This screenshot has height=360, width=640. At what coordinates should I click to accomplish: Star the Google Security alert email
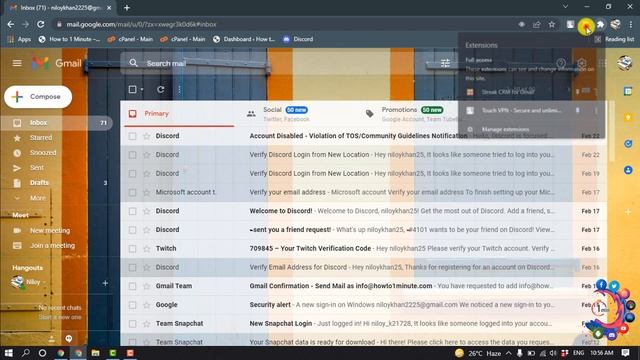pyautogui.click(x=147, y=305)
